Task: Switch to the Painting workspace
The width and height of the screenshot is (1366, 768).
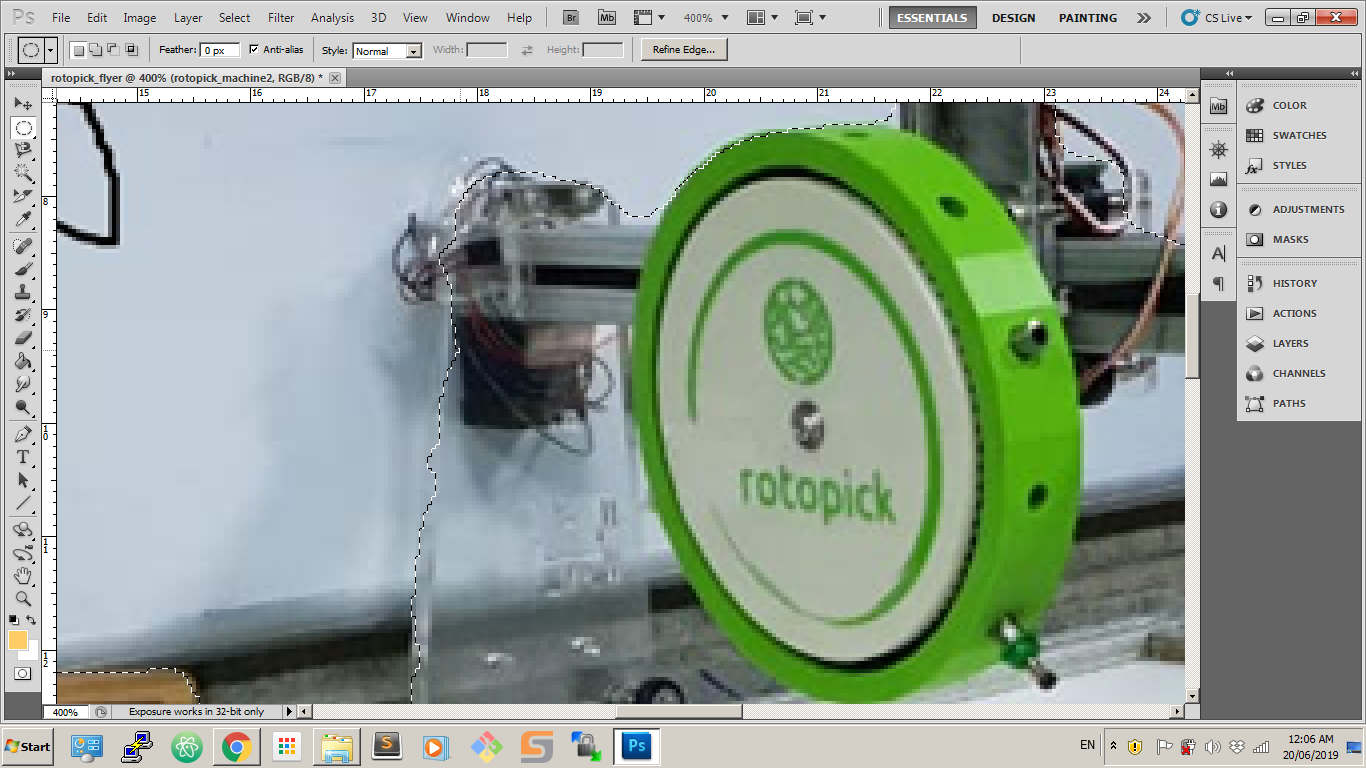Action: tap(1088, 18)
